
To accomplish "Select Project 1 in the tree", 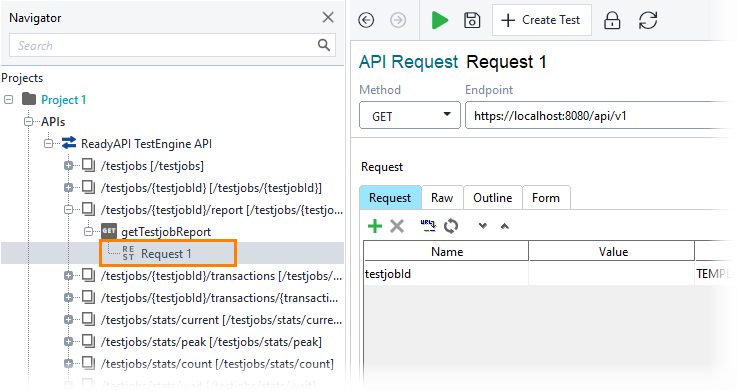I will coord(64,100).
